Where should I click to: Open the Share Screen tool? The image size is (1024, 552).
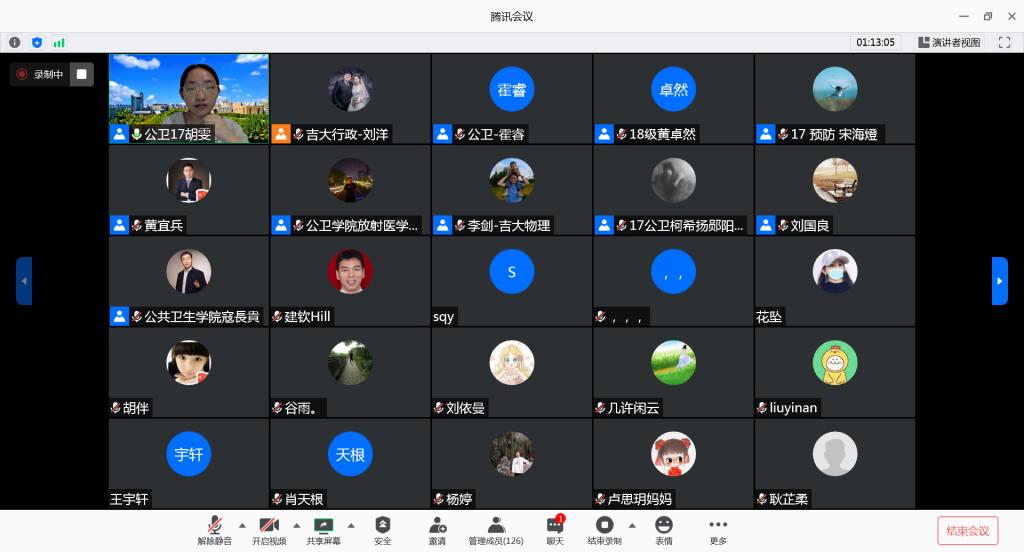pyautogui.click(x=323, y=526)
